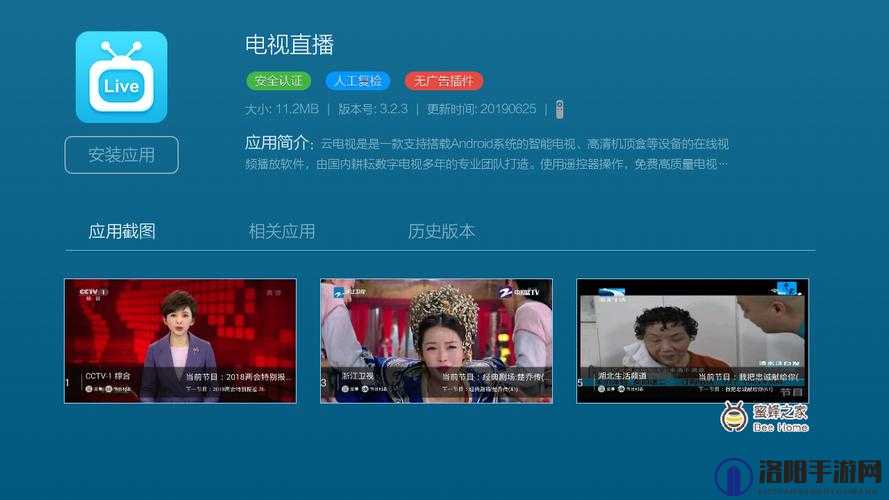Select the 无广告插件 red badge
This screenshot has height=500, width=889.
(x=443, y=81)
